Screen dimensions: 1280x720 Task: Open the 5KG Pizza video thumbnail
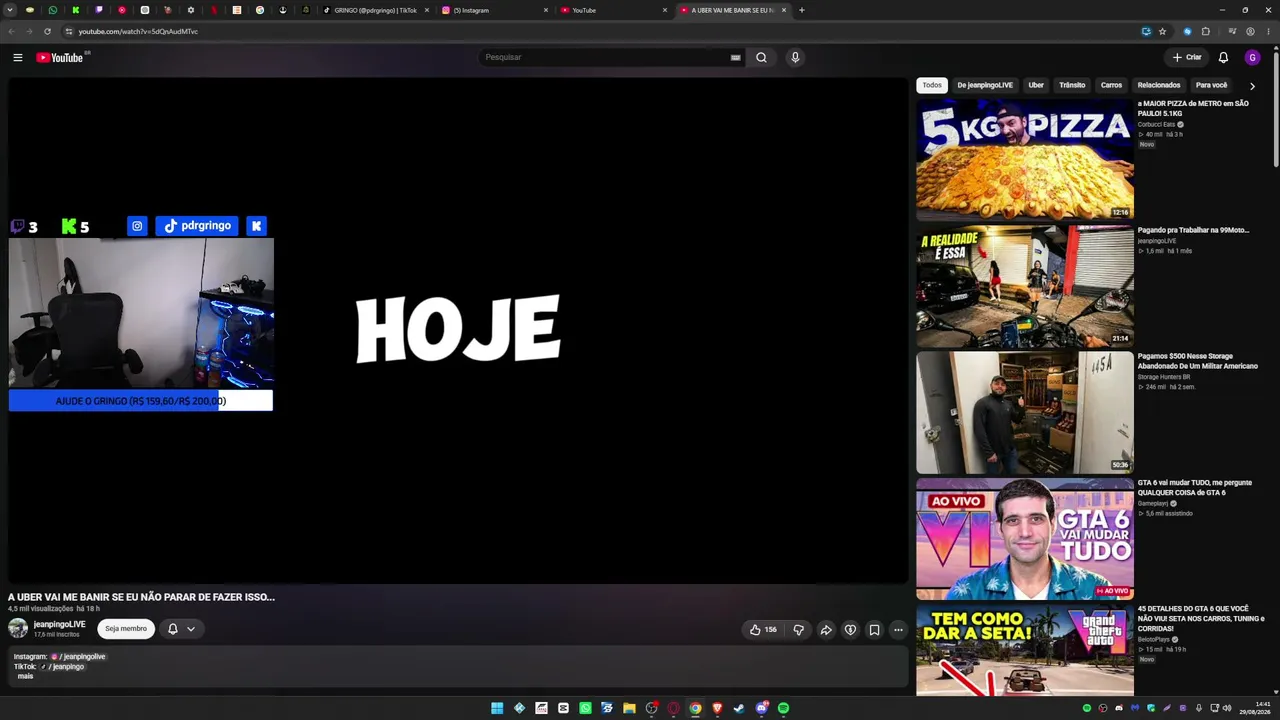click(1025, 159)
